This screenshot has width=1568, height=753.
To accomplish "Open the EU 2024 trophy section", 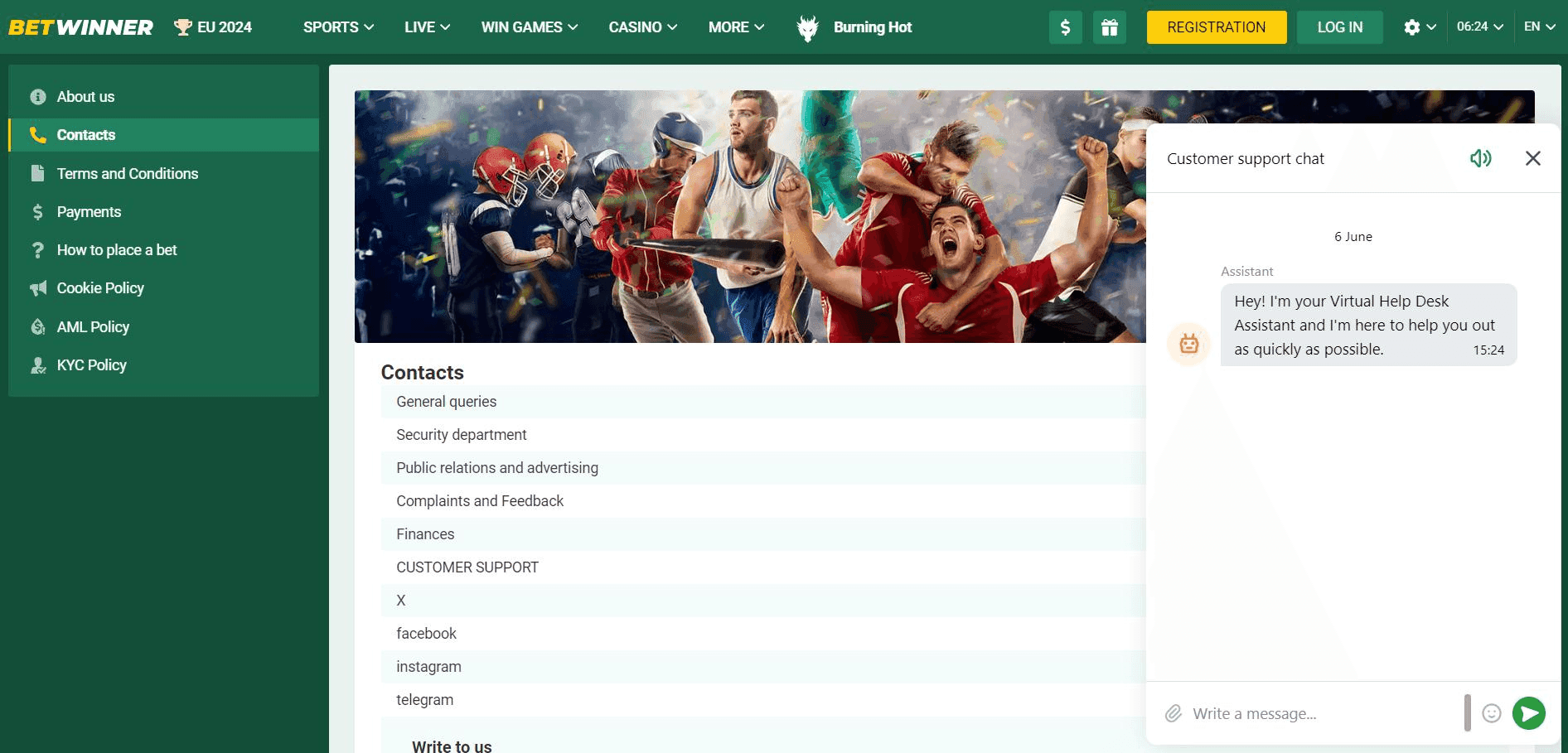I will click(213, 27).
